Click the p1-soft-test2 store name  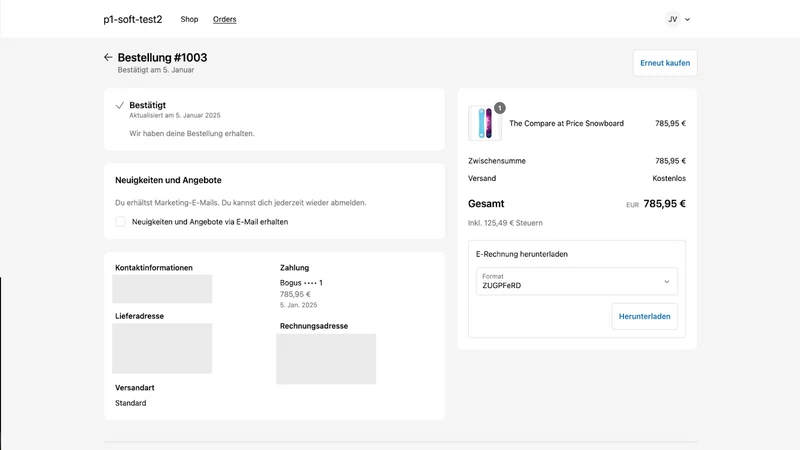pyautogui.click(x=133, y=19)
